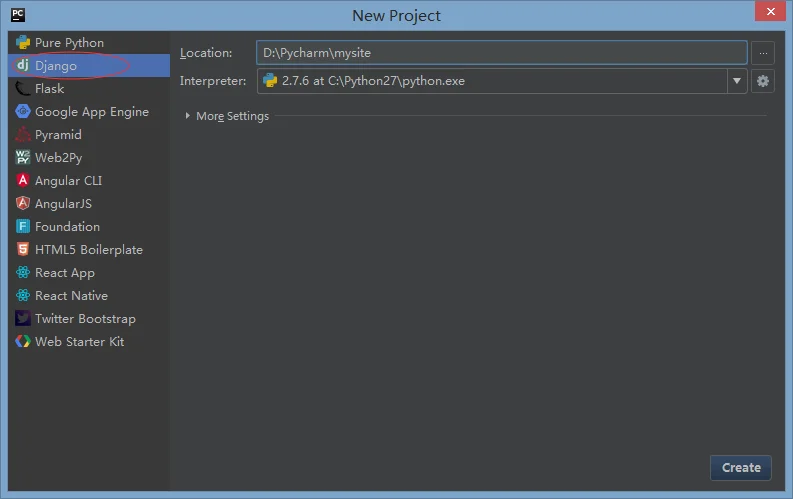Click the Angular CLI red icon
Image resolution: width=793 pixels, height=499 pixels.
coord(23,180)
